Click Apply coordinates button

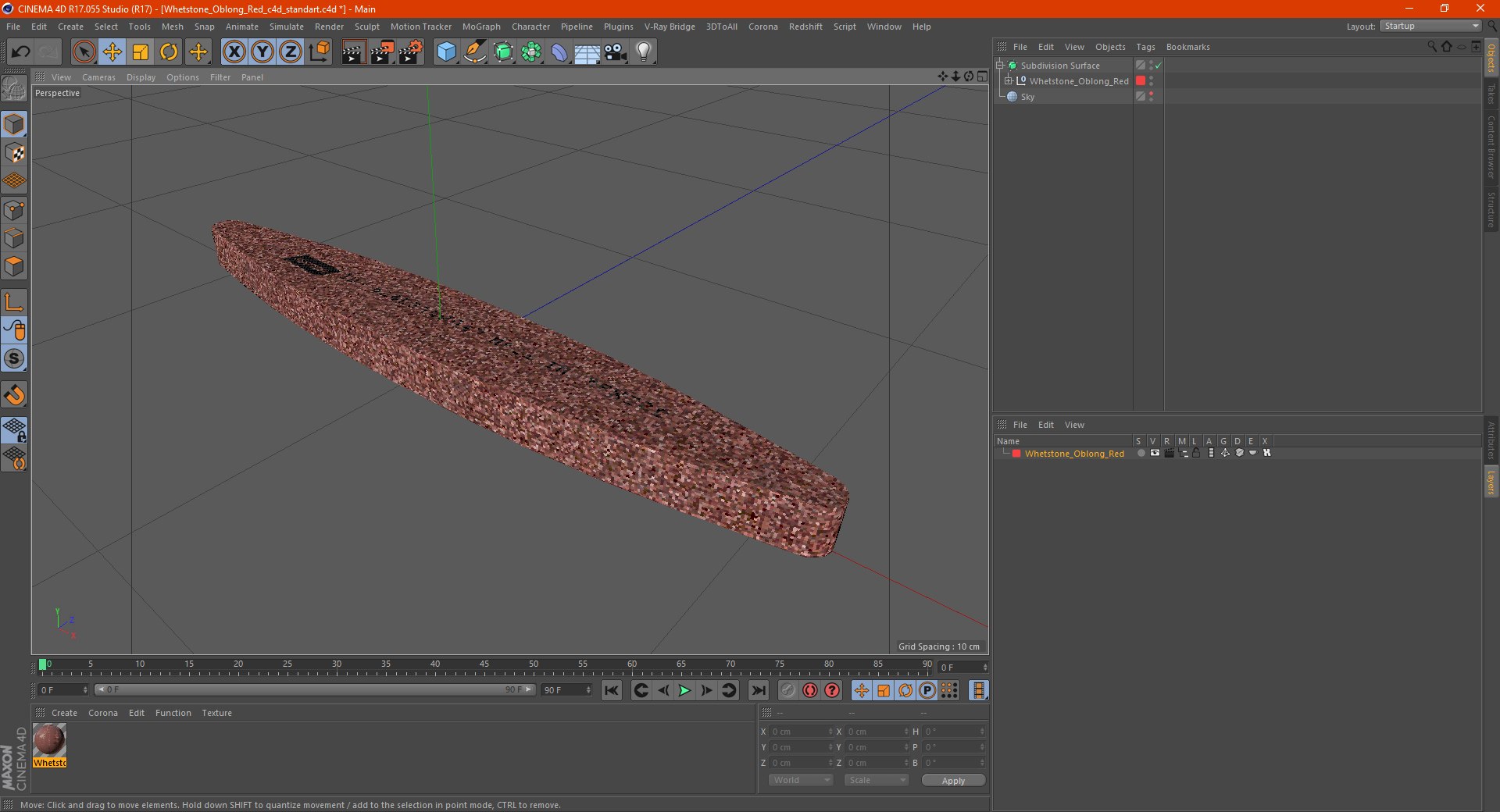pos(953,780)
